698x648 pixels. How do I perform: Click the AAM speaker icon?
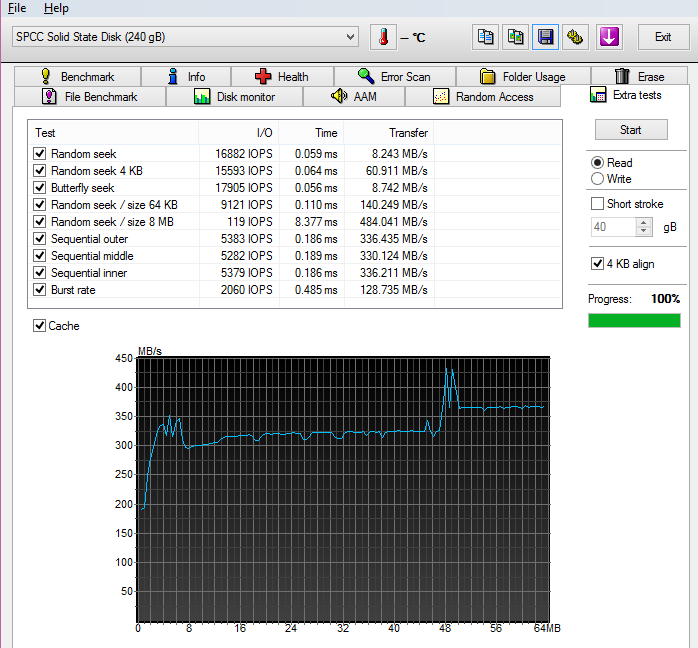[339, 96]
